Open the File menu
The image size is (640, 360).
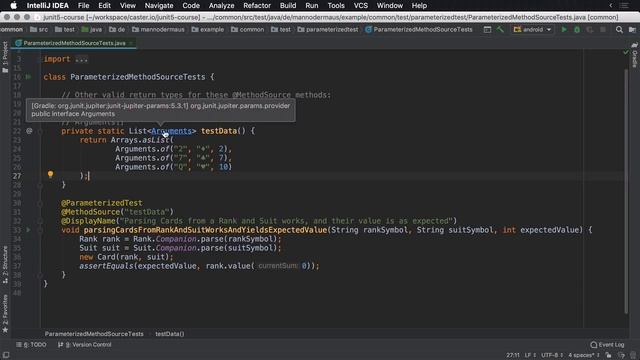[83, 5]
